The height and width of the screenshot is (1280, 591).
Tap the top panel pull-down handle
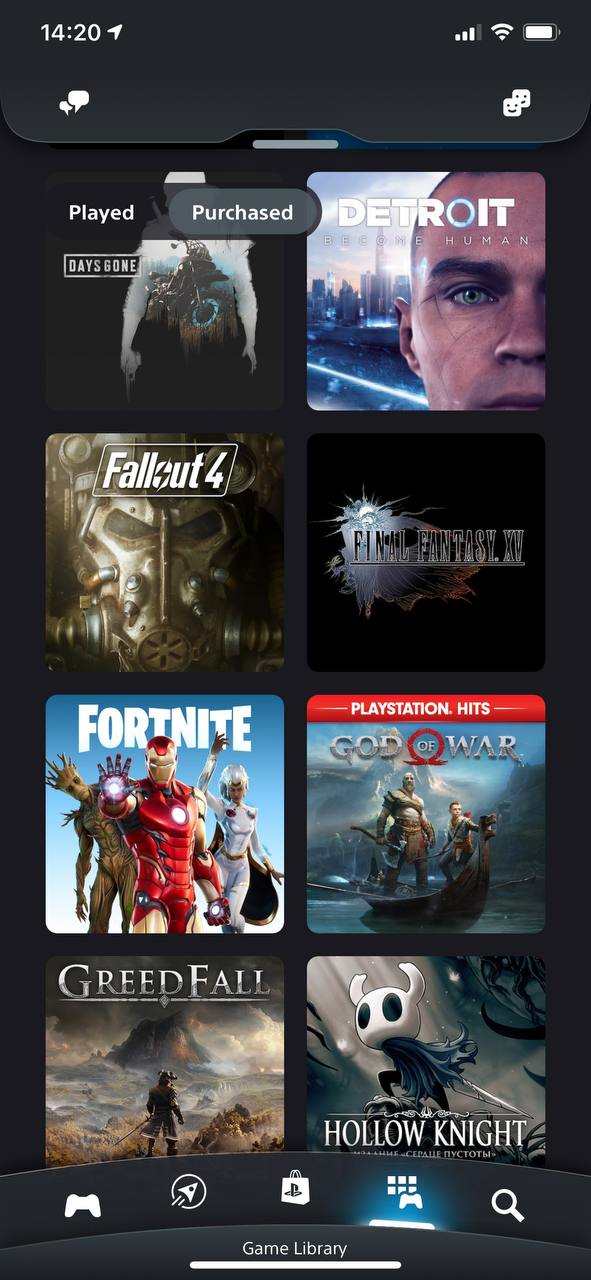[x=295, y=144]
